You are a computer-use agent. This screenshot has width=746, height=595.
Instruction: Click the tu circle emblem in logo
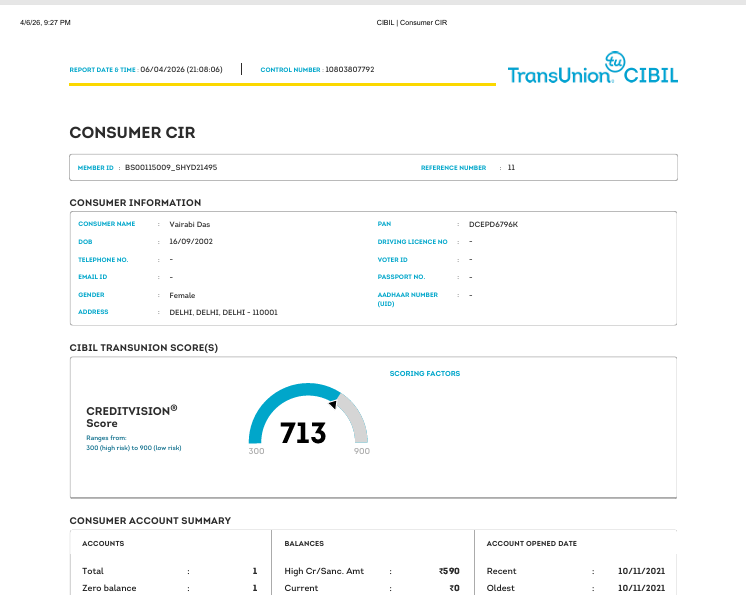click(615, 61)
